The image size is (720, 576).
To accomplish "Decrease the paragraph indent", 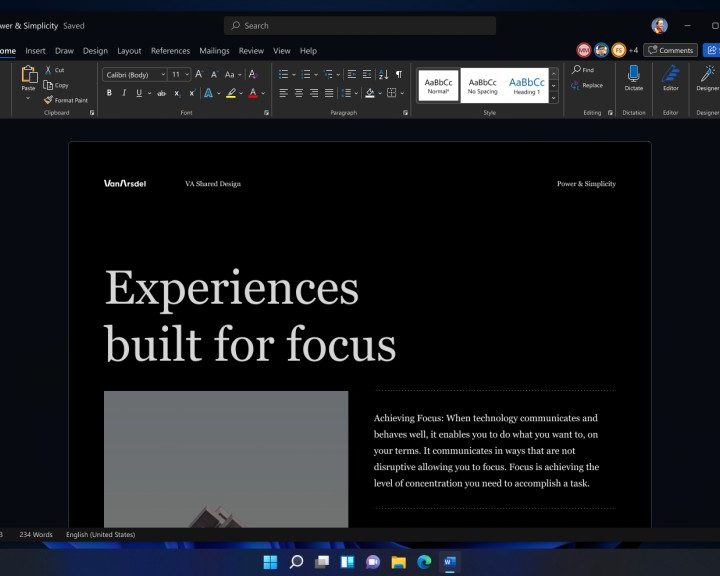I will [x=352, y=74].
